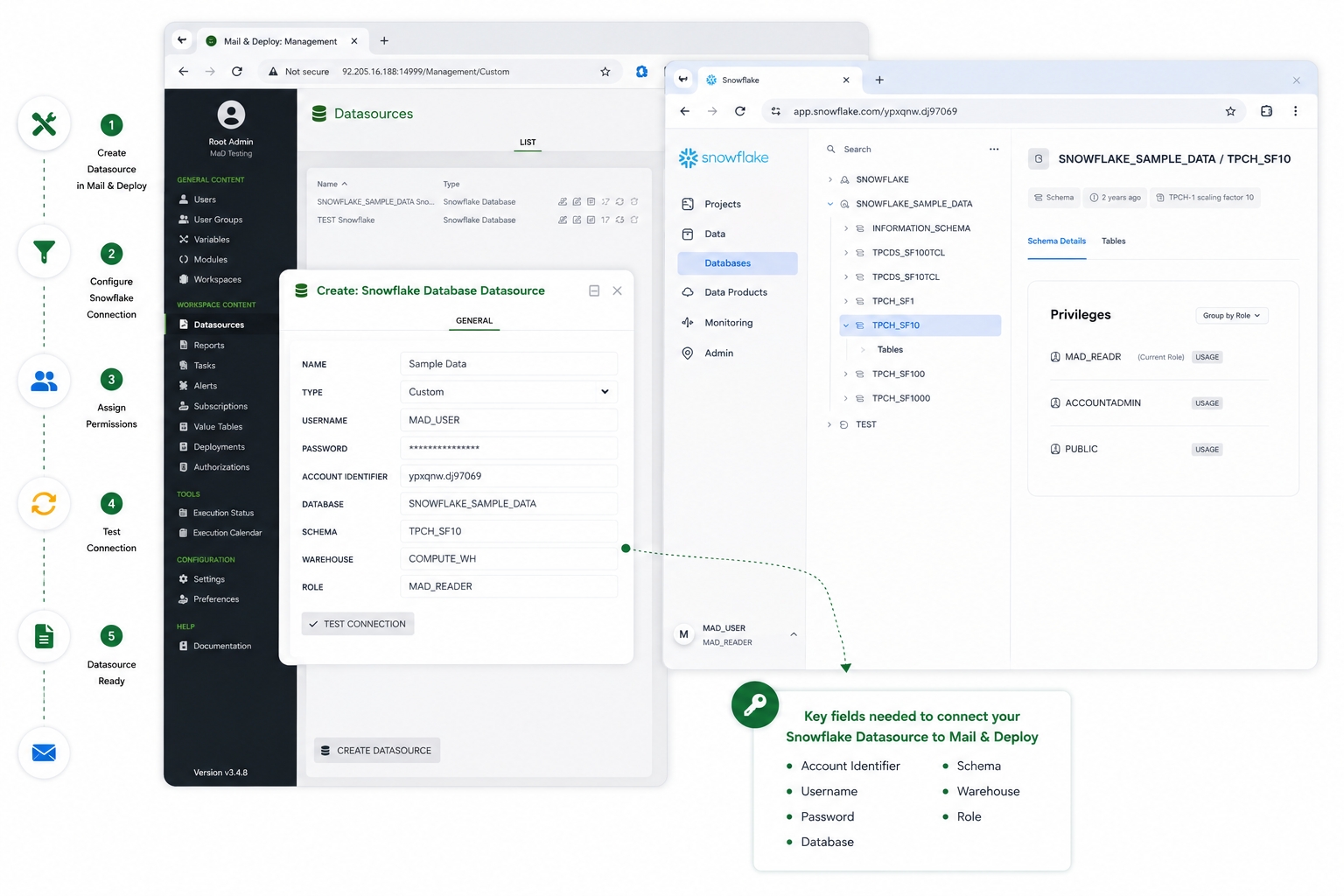The height and width of the screenshot is (896, 1344).
Task: Reload the Snowflake browser page
Action: tap(740, 111)
